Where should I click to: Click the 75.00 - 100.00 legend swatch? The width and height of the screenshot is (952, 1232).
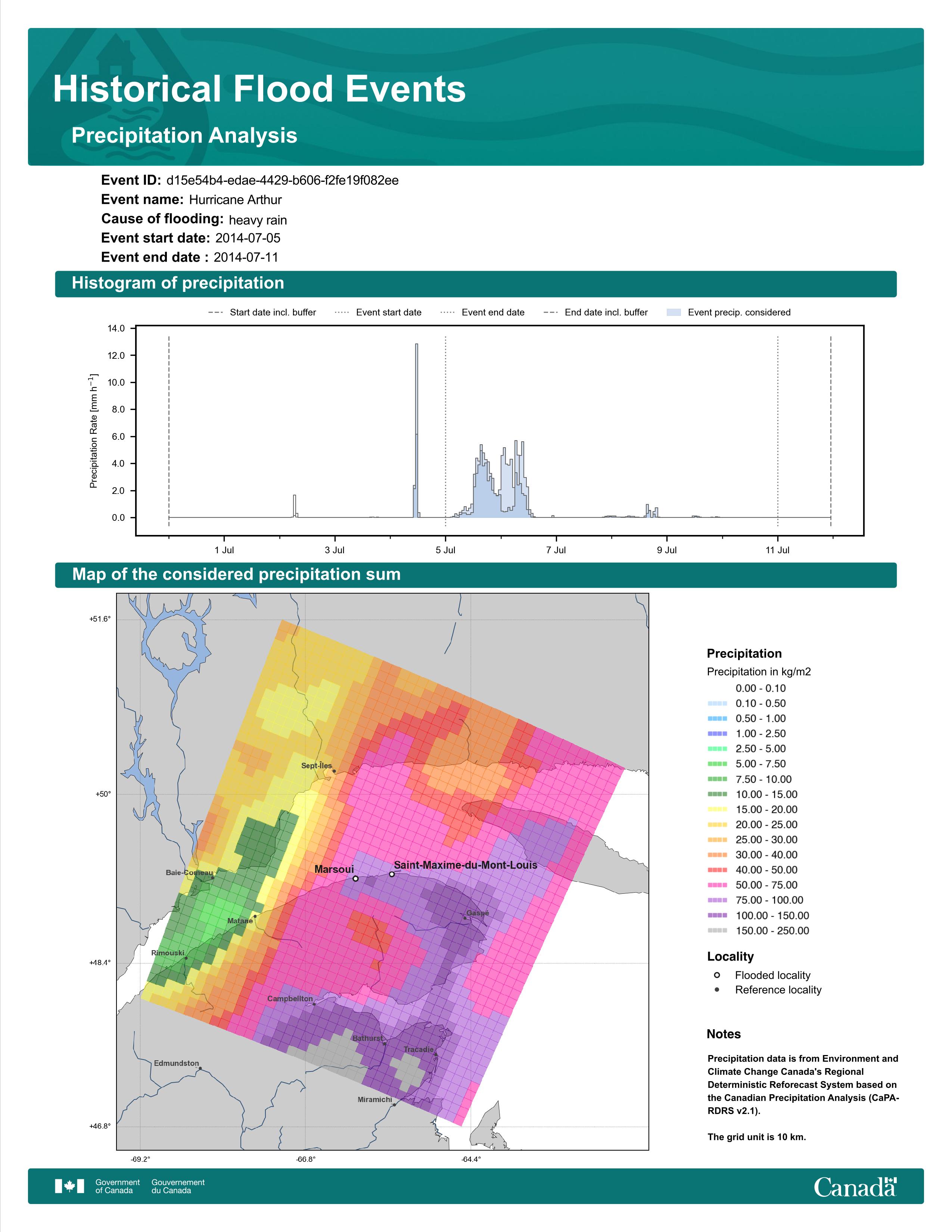(x=718, y=900)
